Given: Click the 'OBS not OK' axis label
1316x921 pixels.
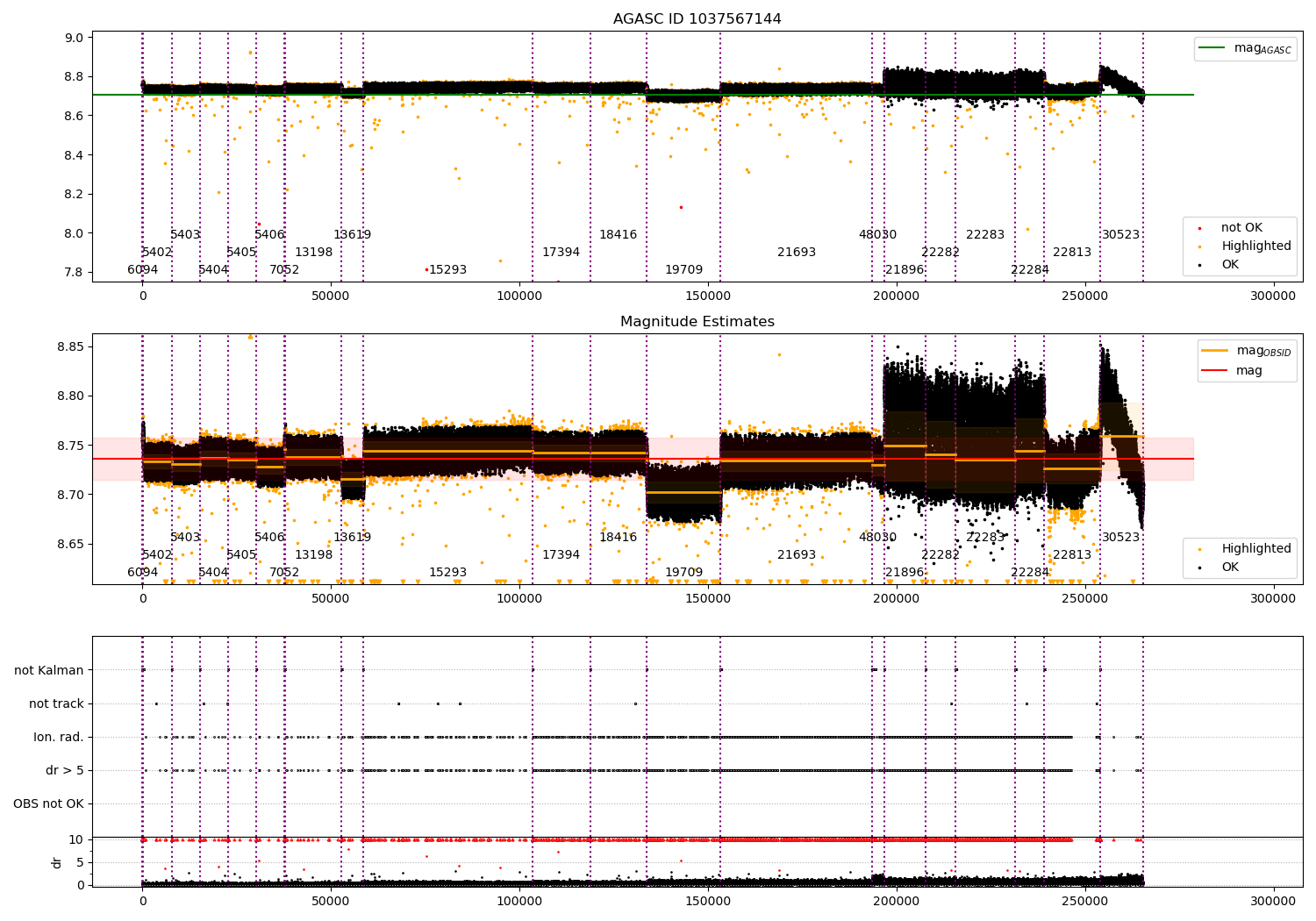Looking at the screenshot, I should coord(49,803).
